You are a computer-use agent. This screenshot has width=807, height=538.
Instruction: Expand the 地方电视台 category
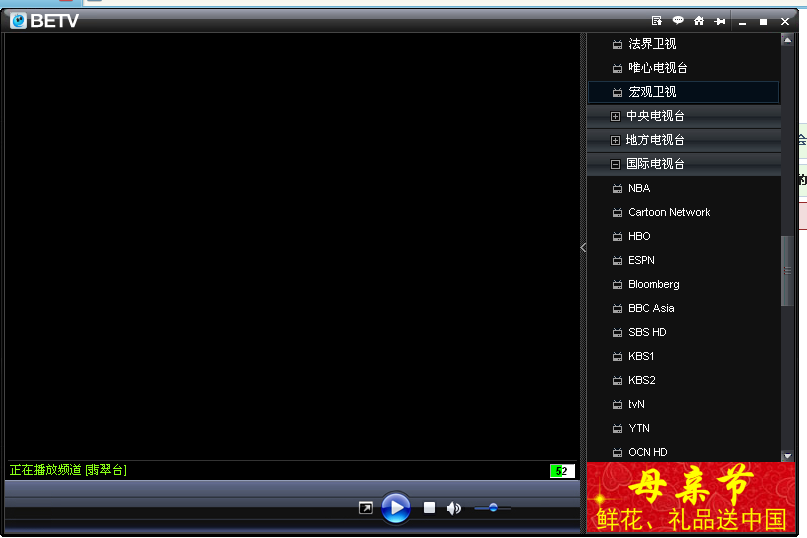(615, 140)
